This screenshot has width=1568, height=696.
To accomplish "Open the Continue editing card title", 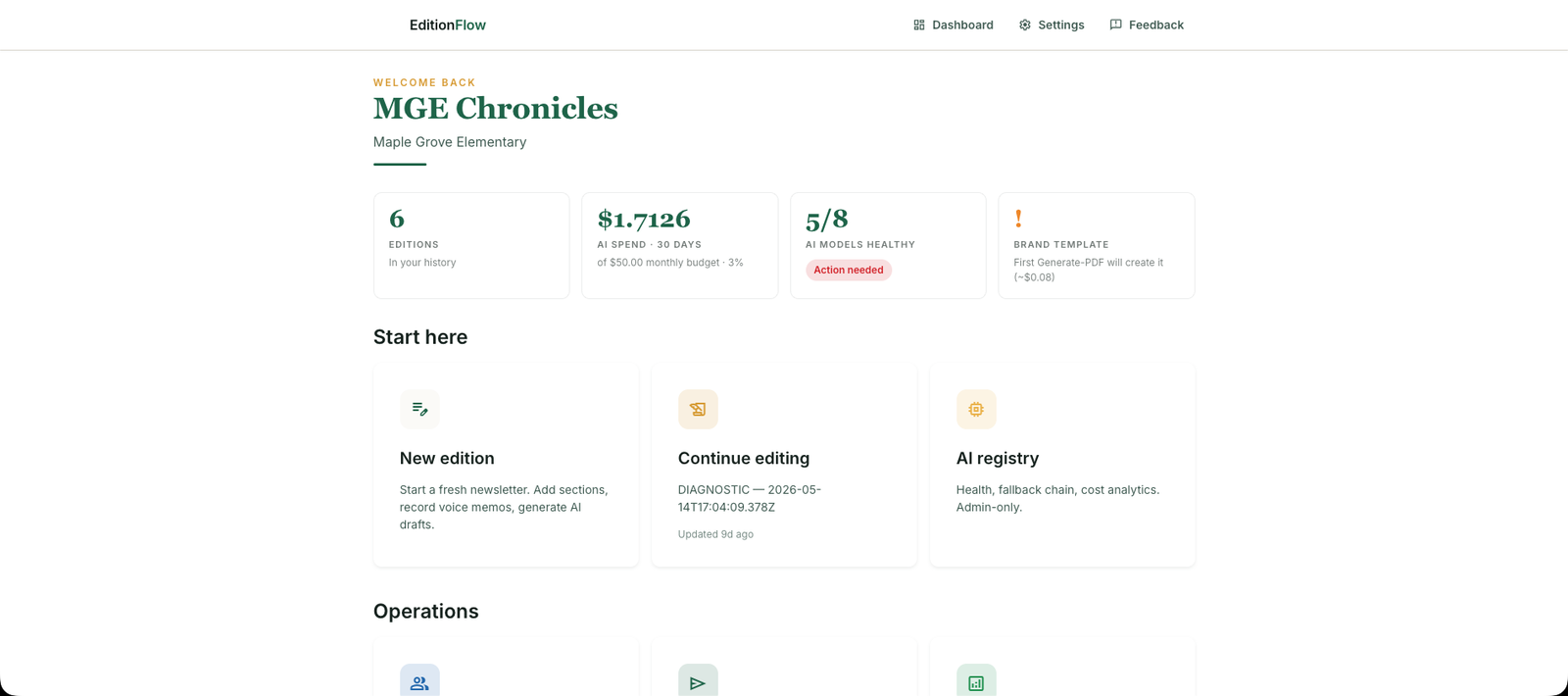I will pyautogui.click(x=744, y=458).
